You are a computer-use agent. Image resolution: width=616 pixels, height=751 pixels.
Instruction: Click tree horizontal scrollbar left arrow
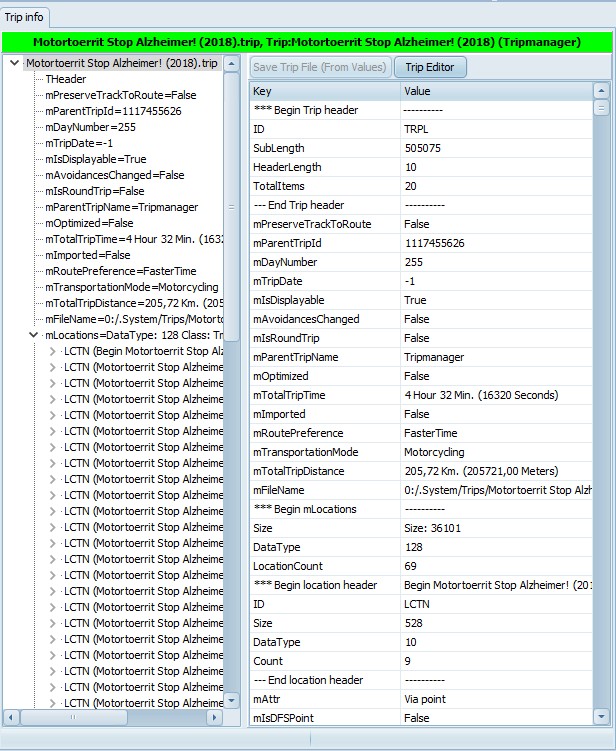click(x=11, y=717)
